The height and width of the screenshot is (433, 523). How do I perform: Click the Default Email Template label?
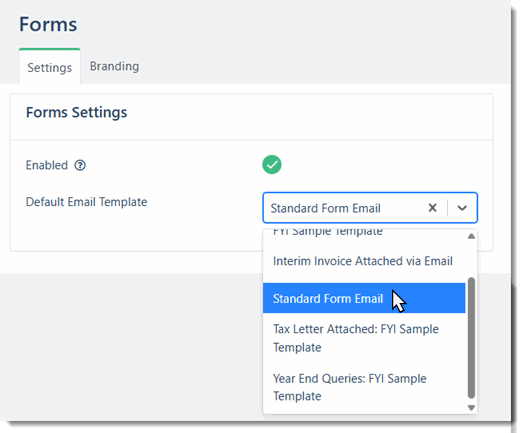coord(86,202)
